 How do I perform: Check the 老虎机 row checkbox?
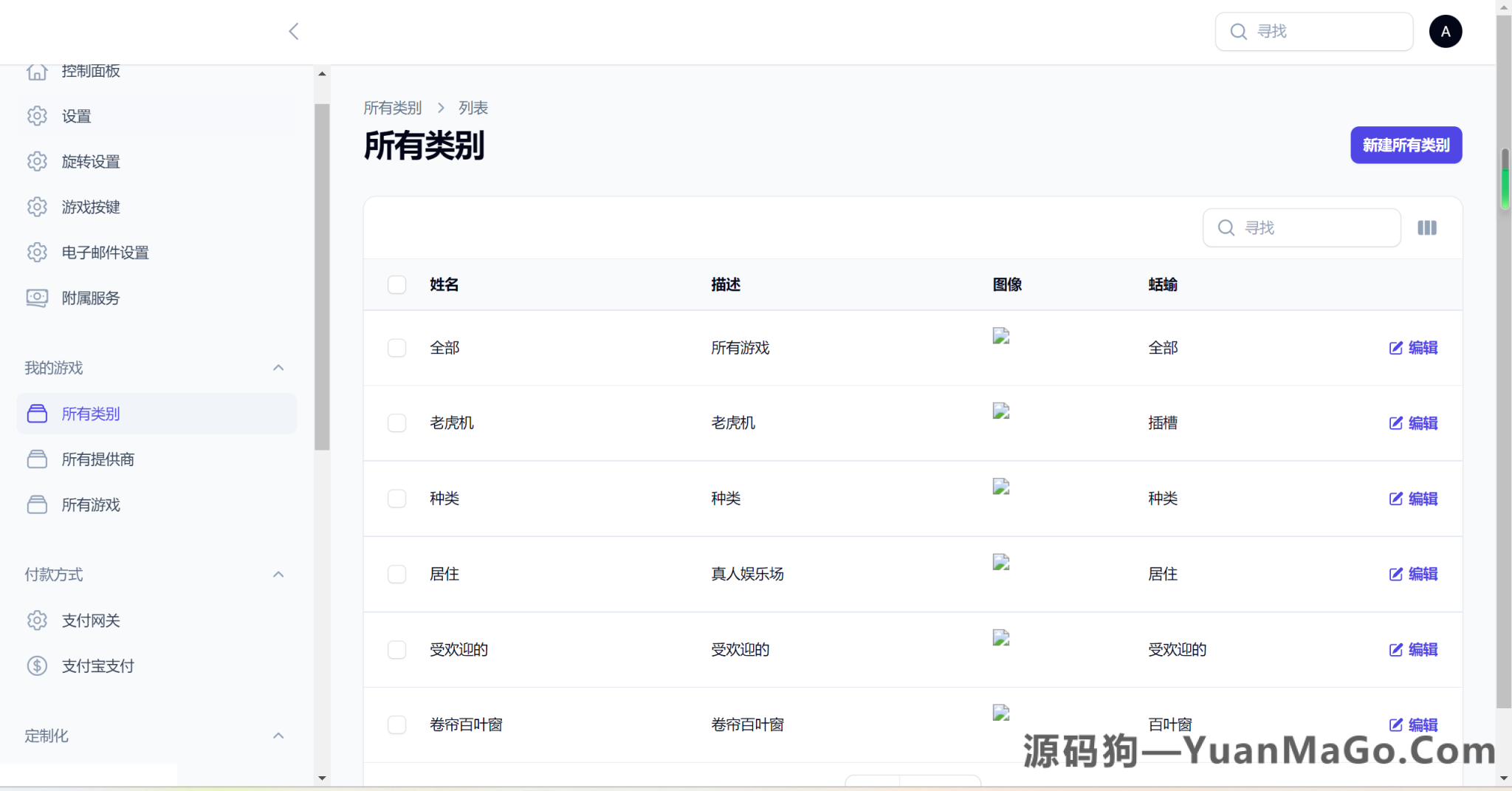coord(396,423)
